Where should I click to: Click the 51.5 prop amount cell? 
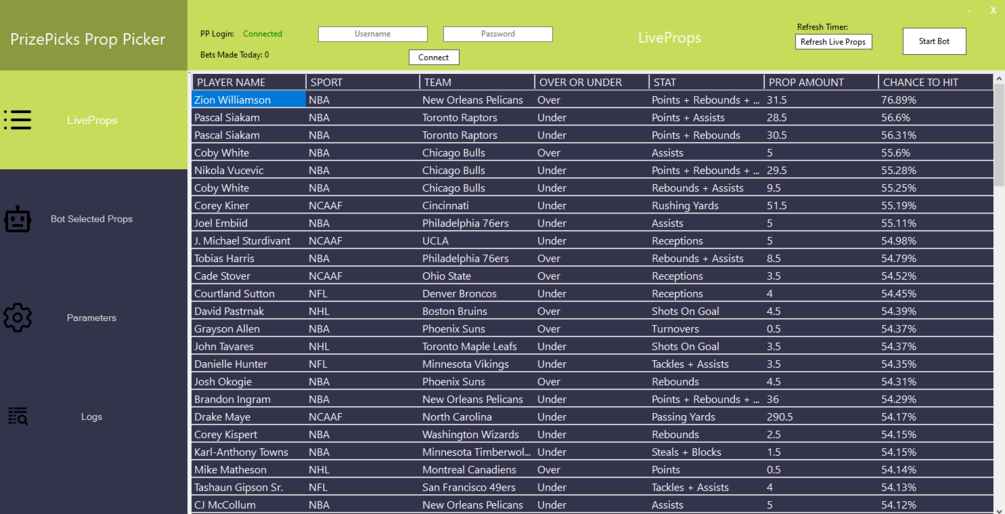tap(821, 206)
